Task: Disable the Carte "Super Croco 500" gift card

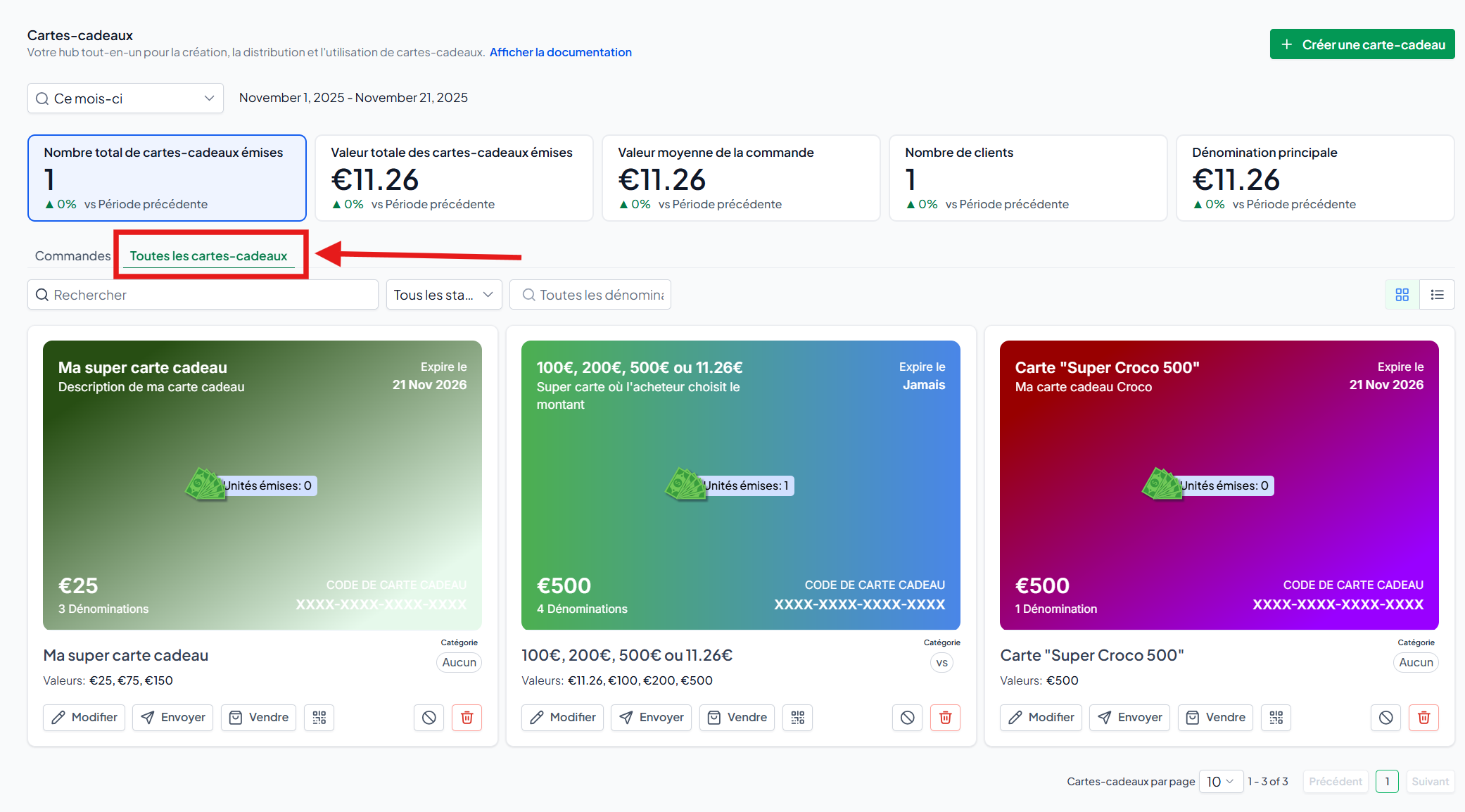Action: coord(1385,717)
